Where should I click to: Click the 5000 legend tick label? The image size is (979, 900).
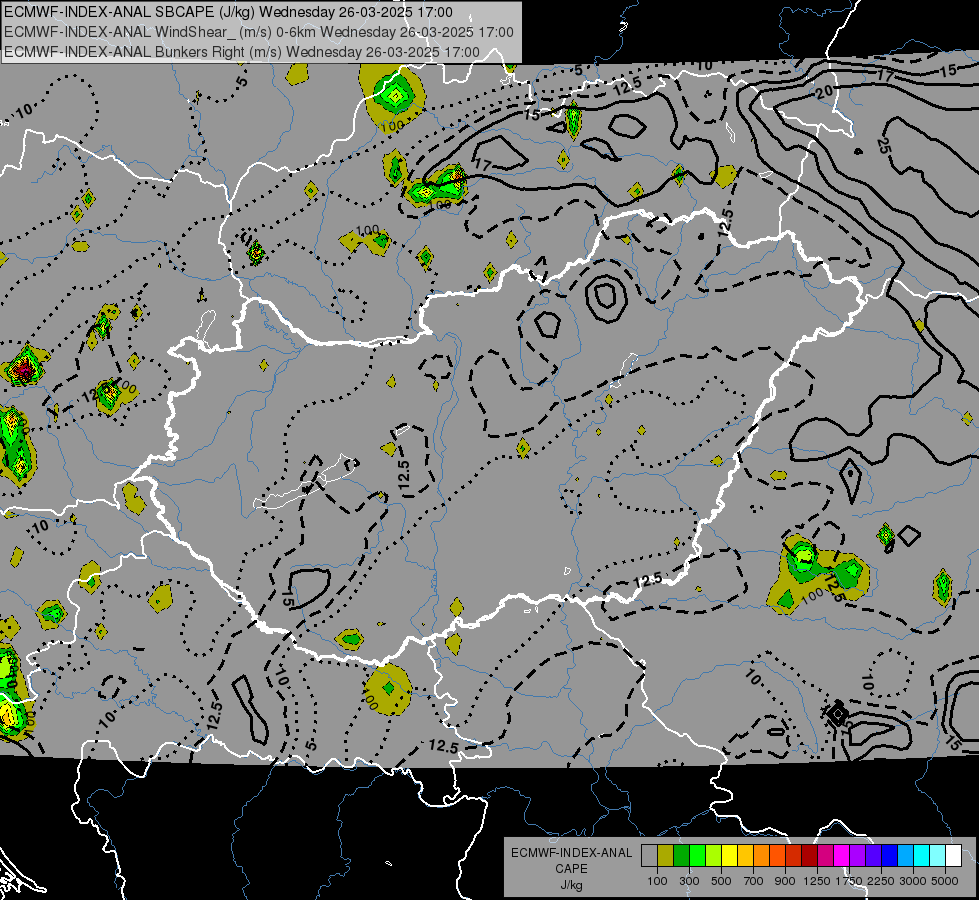tap(945, 881)
